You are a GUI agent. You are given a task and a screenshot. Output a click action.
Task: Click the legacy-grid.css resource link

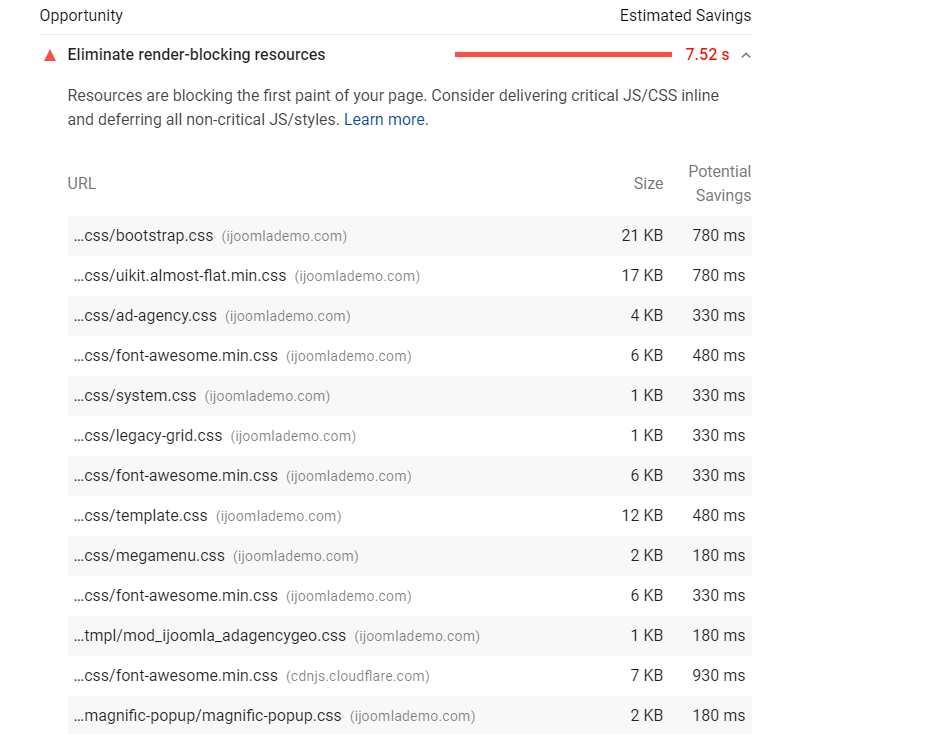[x=149, y=436]
